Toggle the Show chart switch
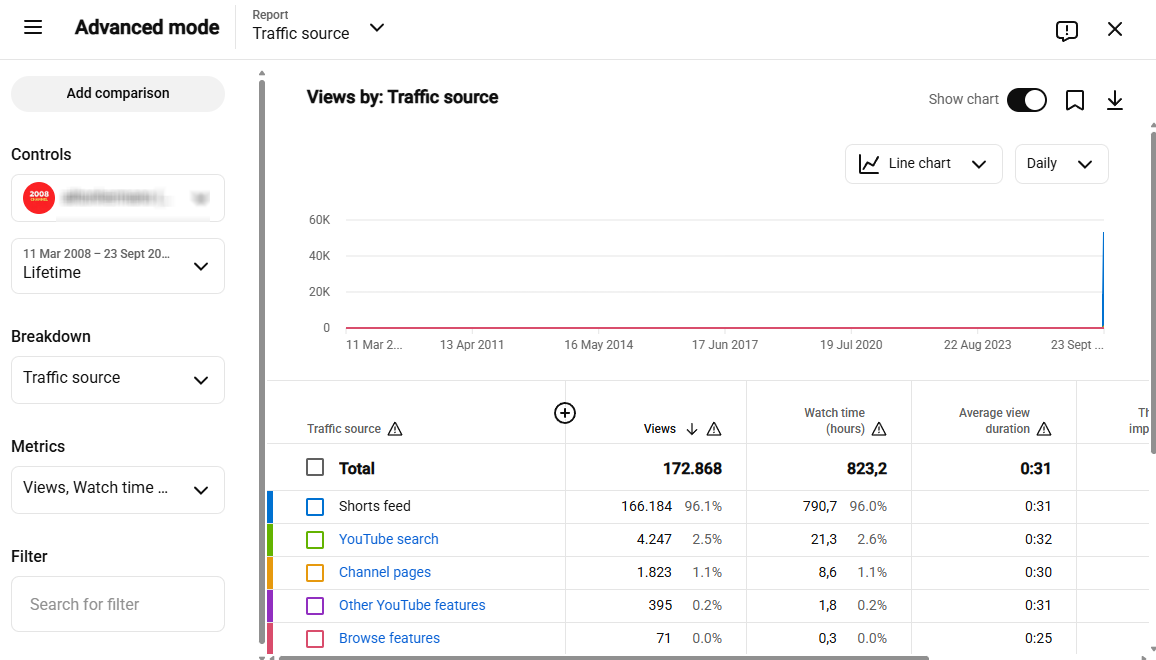1156x660 pixels. pos(1027,100)
